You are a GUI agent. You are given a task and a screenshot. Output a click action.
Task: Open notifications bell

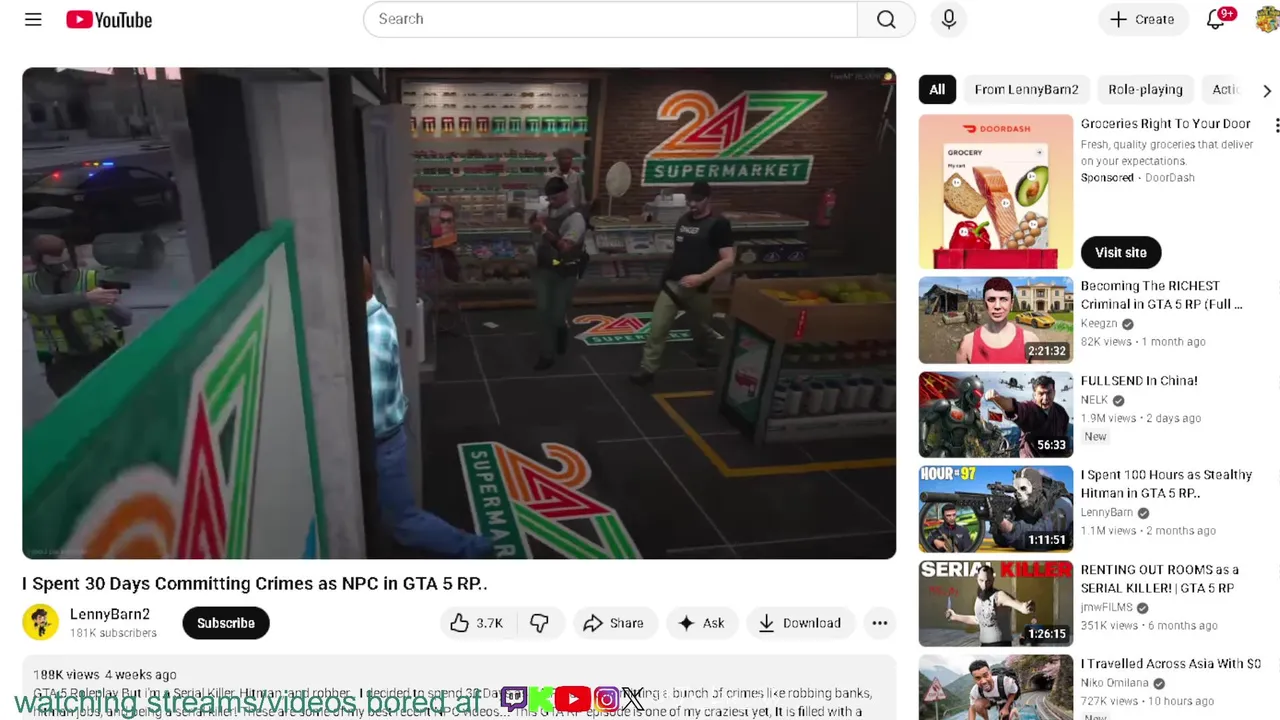point(1216,19)
